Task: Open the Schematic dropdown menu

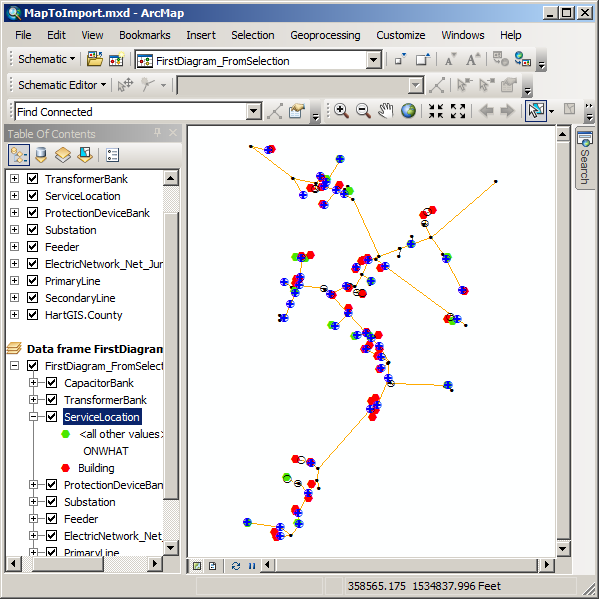Action: pos(47,60)
